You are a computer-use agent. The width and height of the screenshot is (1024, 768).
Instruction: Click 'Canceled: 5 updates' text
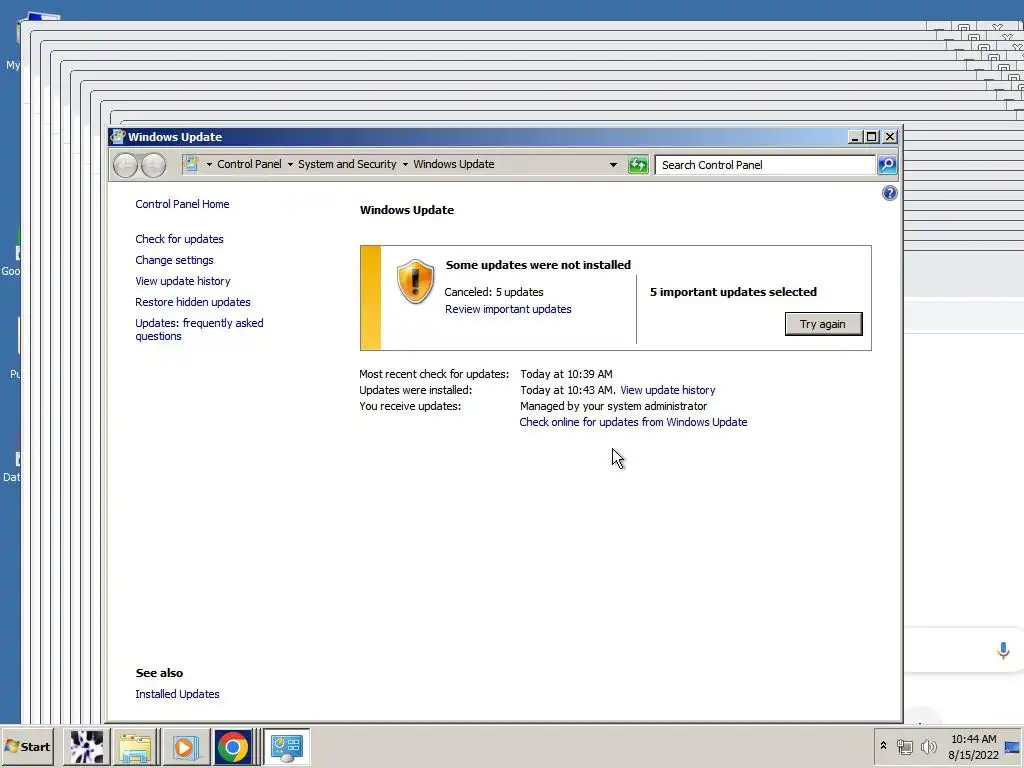click(x=494, y=292)
